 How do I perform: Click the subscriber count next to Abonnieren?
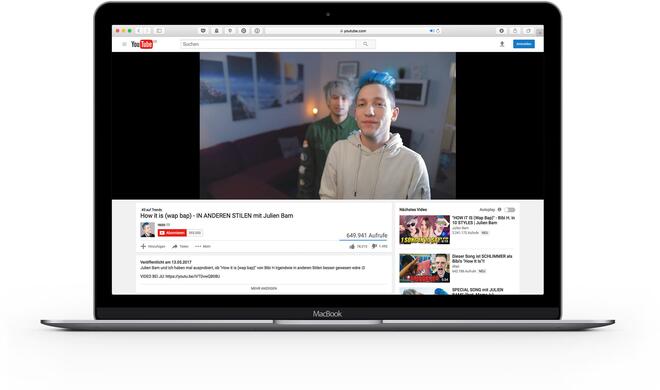click(x=194, y=233)
